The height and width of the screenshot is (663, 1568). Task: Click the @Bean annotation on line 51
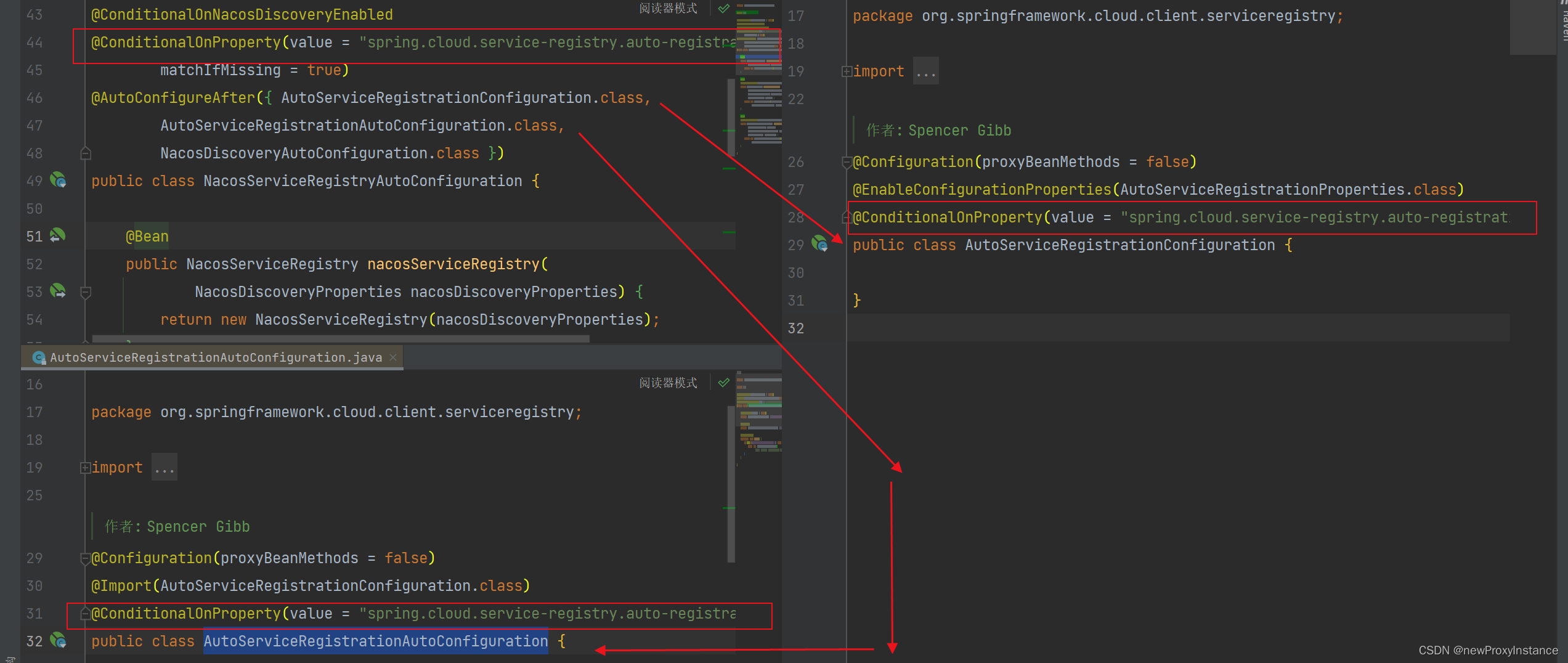147,236
